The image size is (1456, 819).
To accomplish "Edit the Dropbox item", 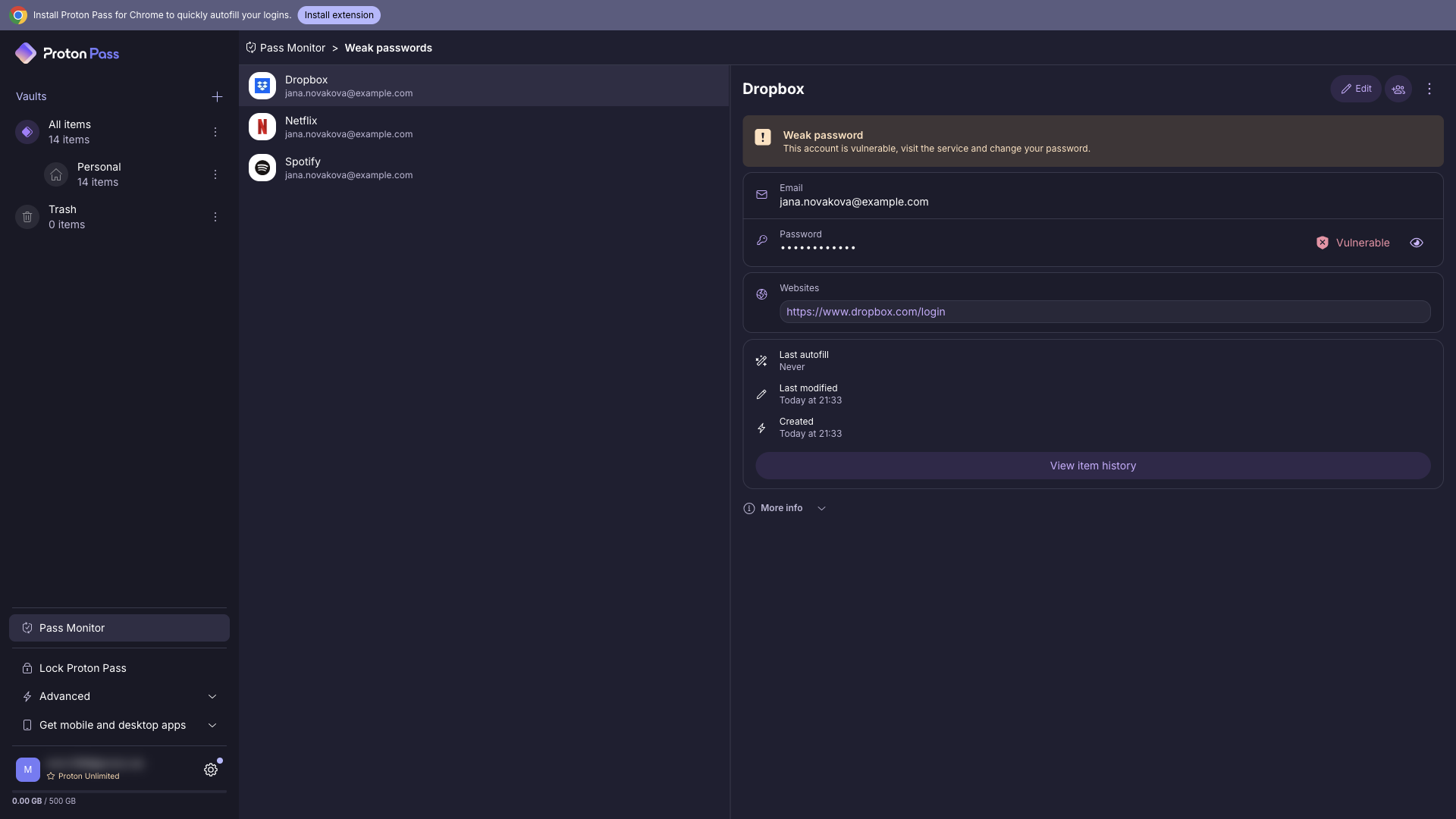I will (1356, 89).
